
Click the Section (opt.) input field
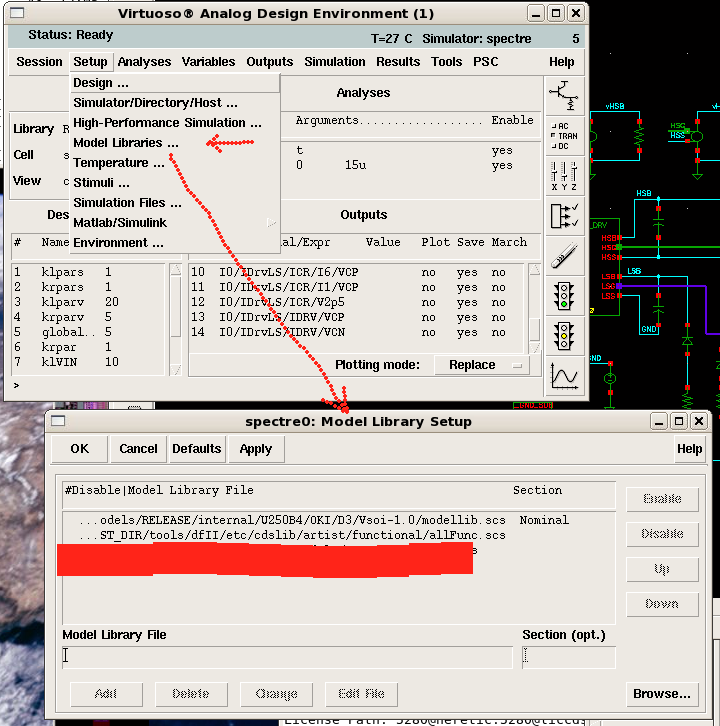(x=569, y=657)
